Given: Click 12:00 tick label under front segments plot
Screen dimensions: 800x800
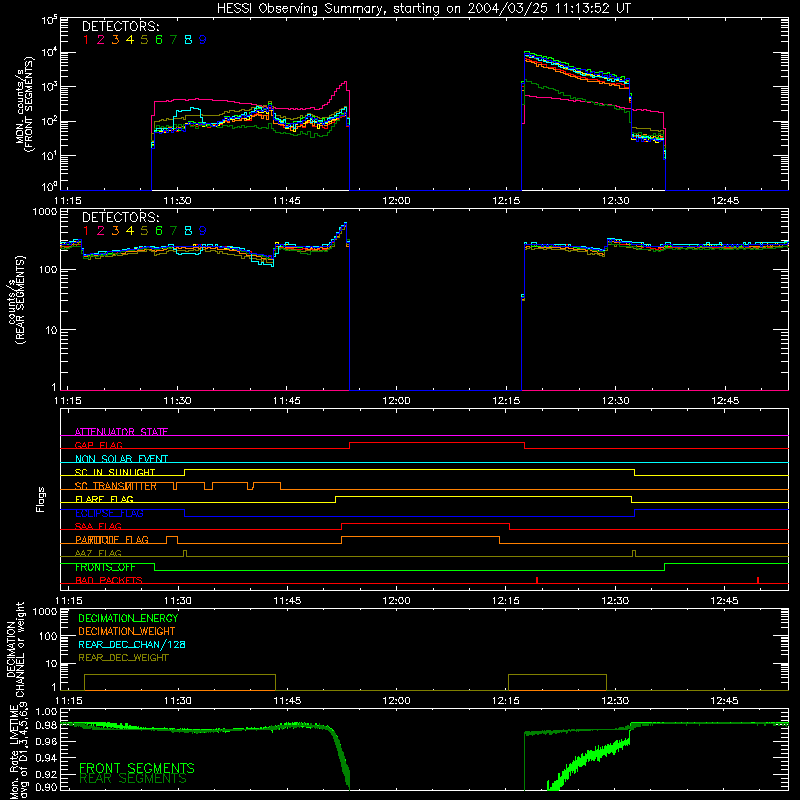Looking at the screenshot, I should 396,201.
